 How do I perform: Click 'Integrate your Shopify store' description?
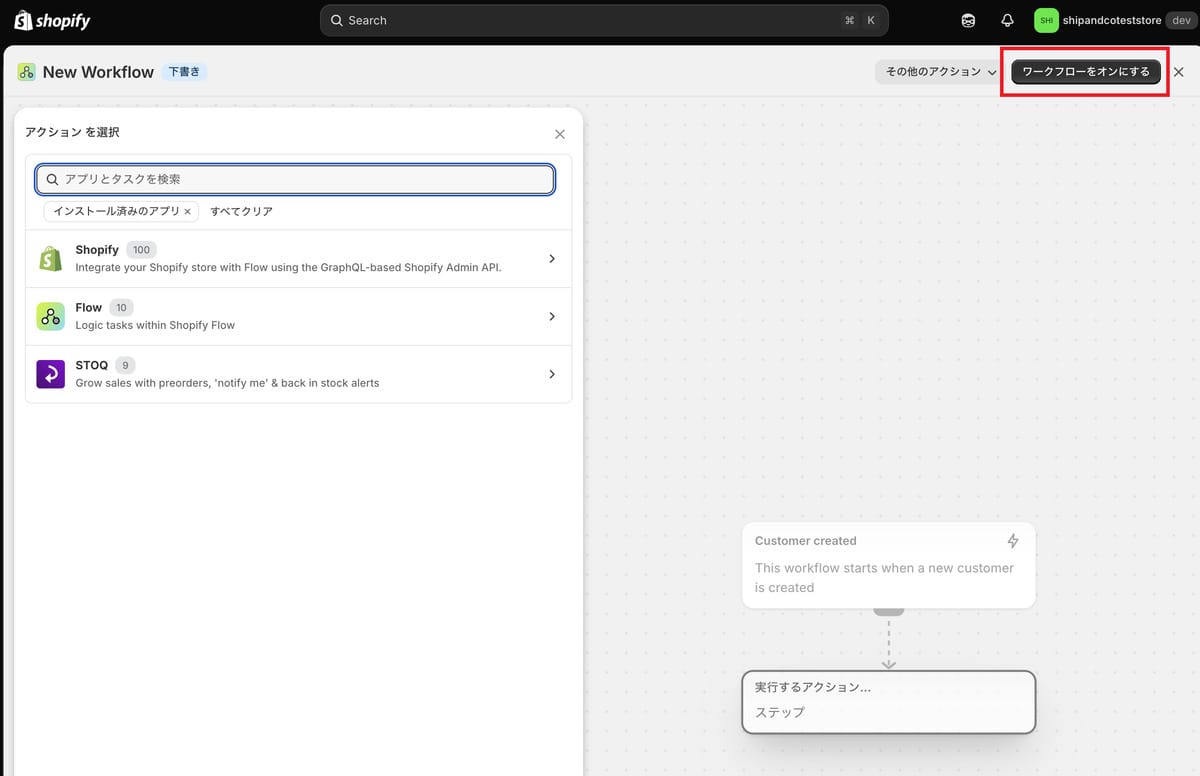point(288,267)
